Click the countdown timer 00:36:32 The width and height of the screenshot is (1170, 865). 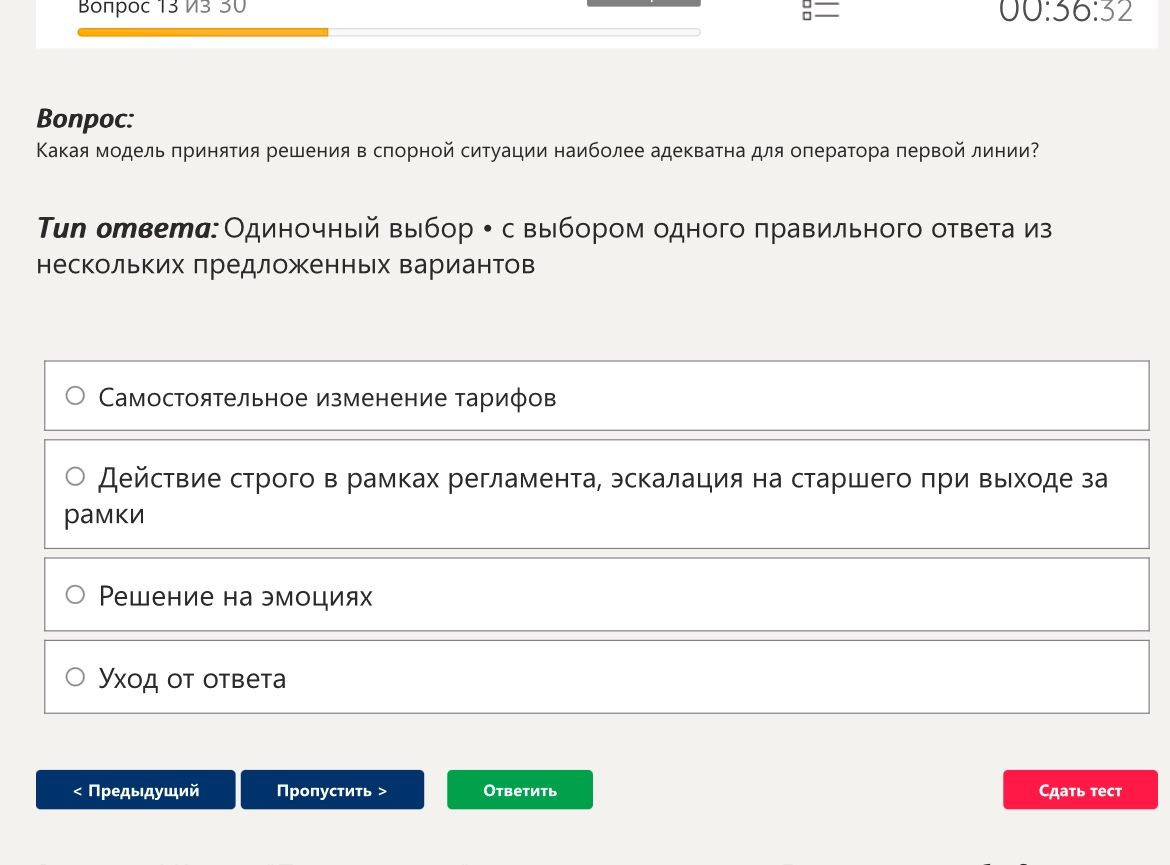1066,11
